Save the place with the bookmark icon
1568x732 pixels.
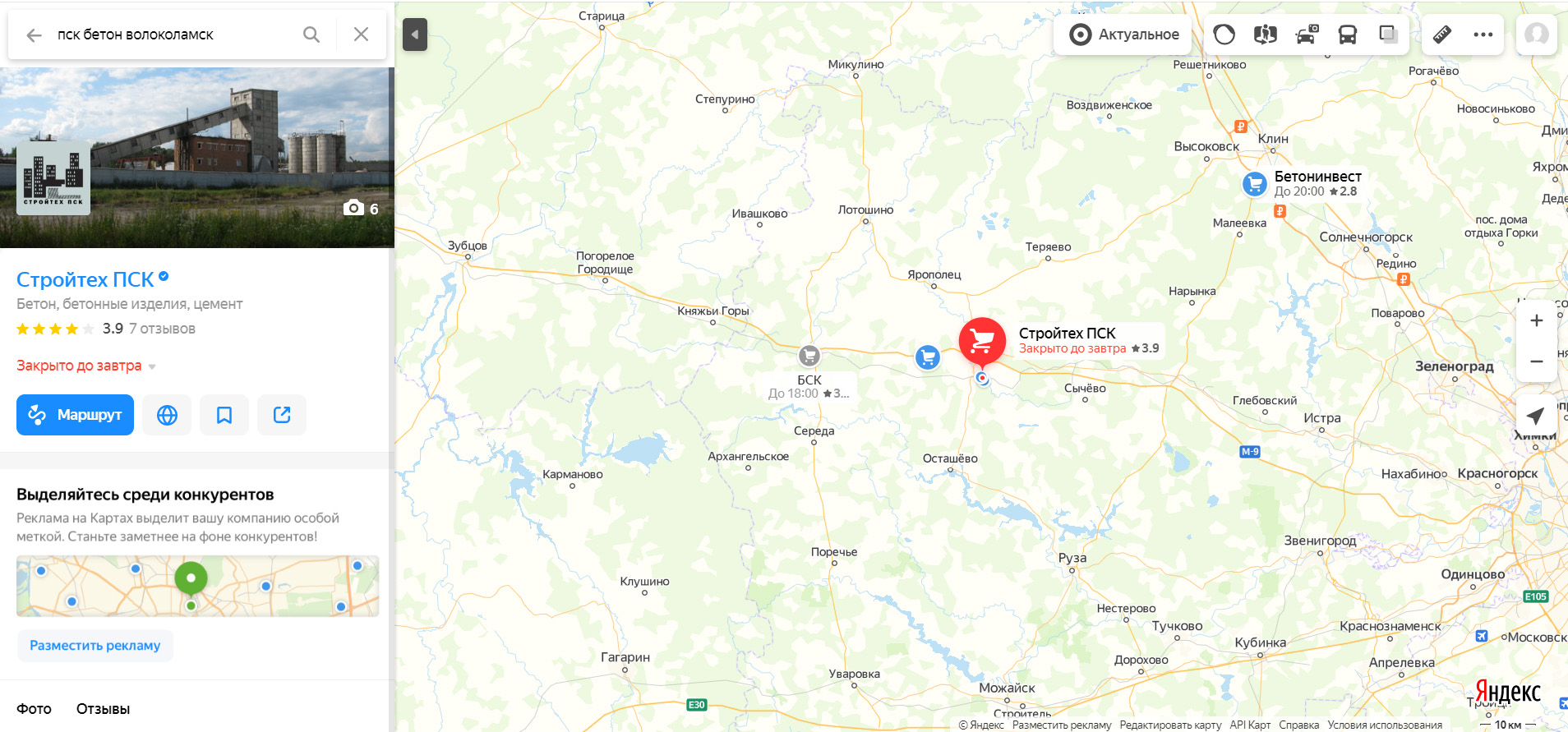tap(224, 415)
